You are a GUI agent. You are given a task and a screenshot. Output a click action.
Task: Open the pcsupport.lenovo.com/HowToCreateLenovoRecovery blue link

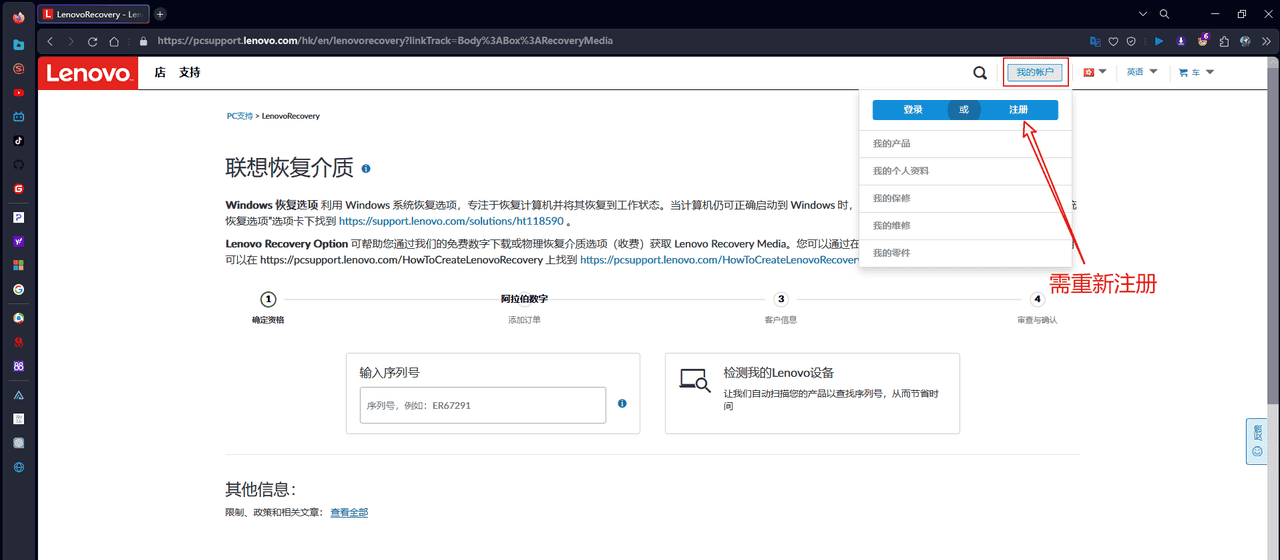coord(719,259)
